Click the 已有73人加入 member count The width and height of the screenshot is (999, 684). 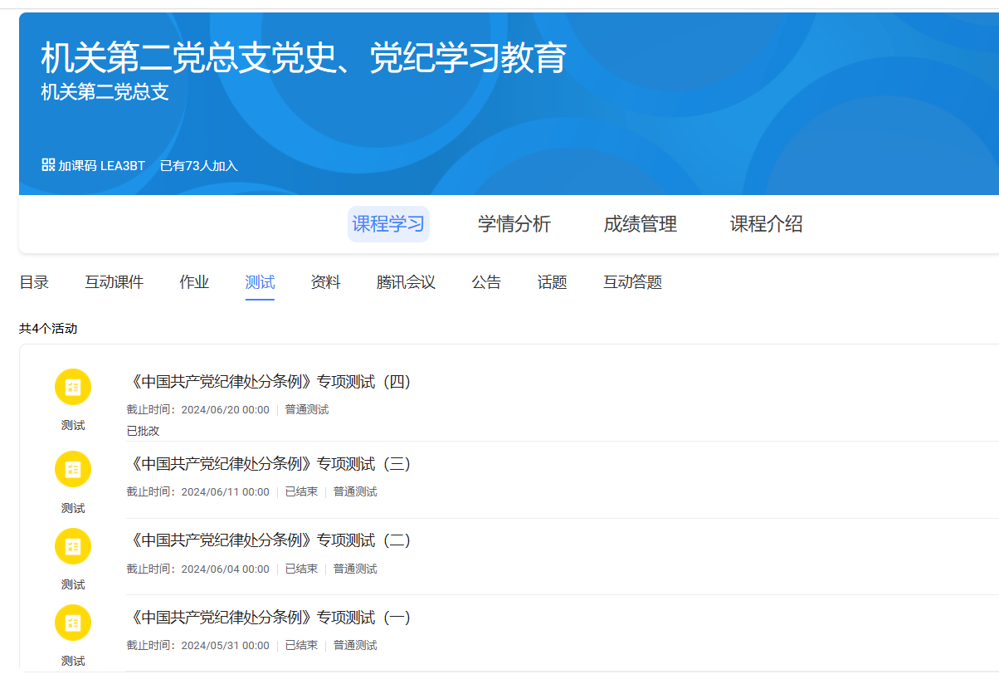pos(199,166)
